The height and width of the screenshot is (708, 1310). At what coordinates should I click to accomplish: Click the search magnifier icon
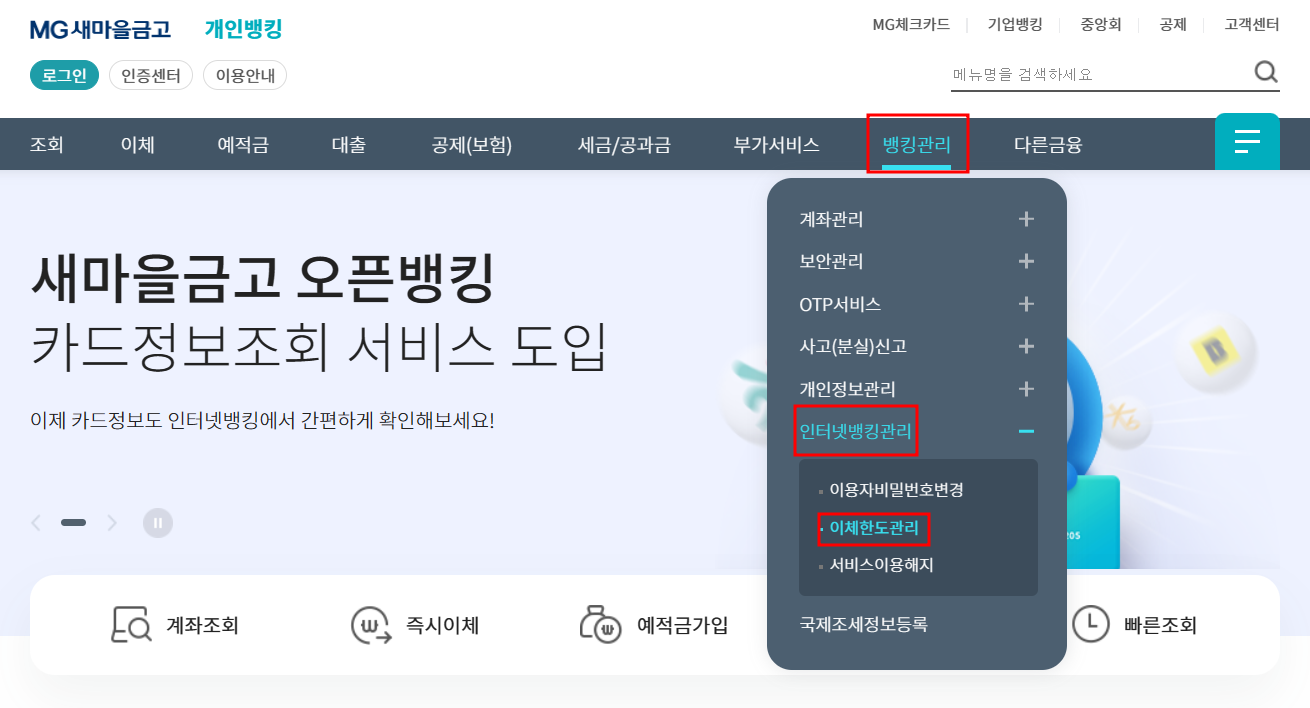point(1265,72)
